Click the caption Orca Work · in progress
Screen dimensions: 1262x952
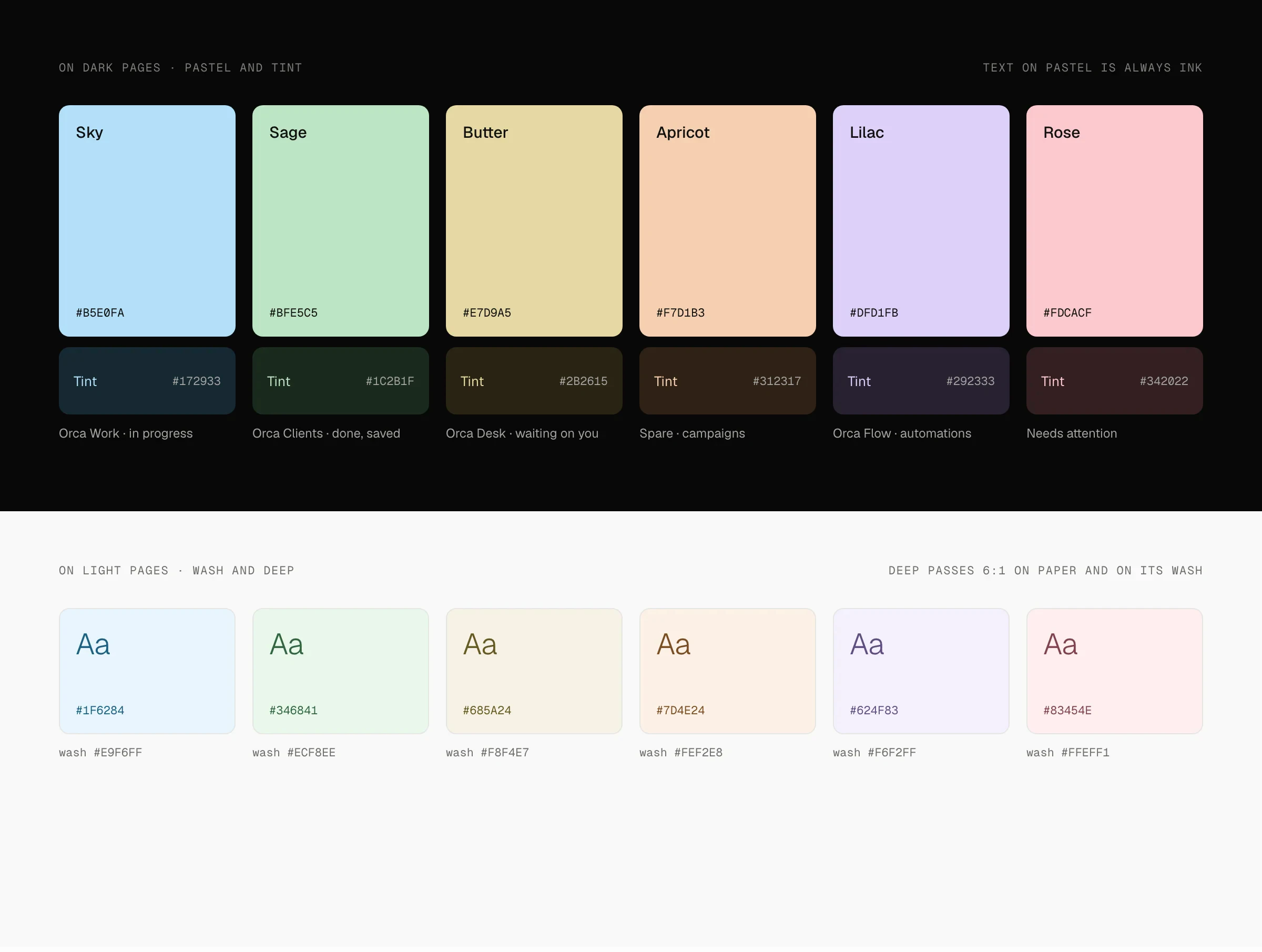click(126, 433)
